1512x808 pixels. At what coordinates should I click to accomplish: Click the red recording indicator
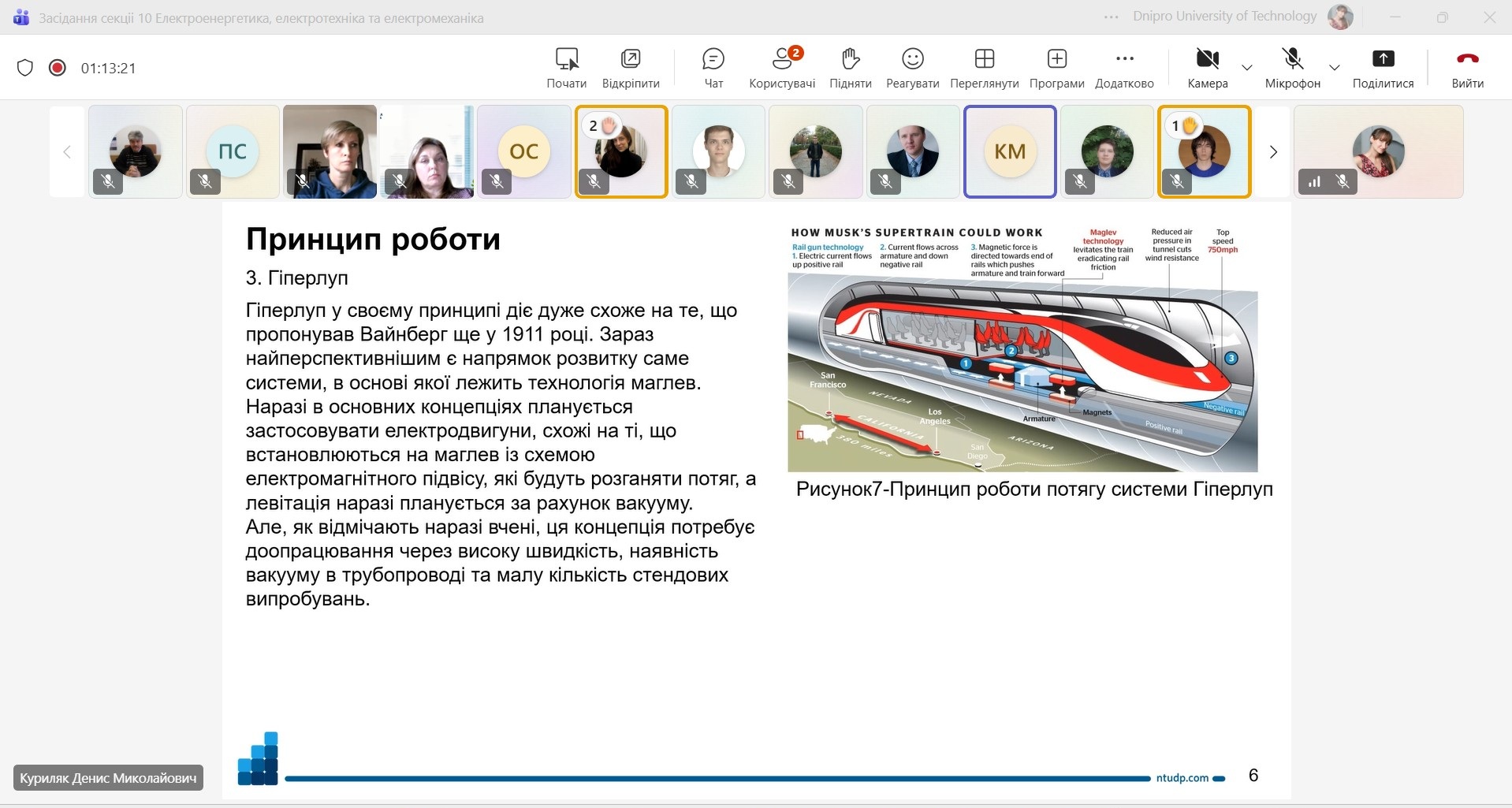57,68
